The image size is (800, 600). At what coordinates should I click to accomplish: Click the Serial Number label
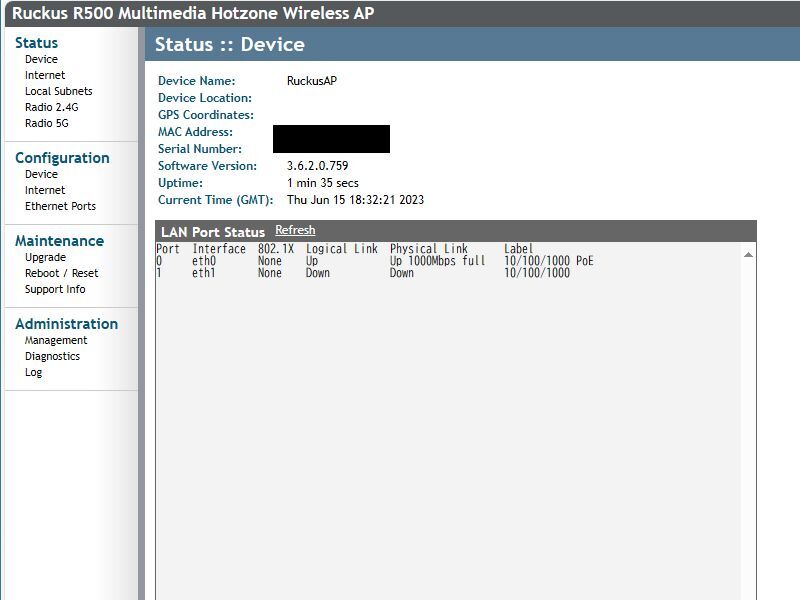200,149
